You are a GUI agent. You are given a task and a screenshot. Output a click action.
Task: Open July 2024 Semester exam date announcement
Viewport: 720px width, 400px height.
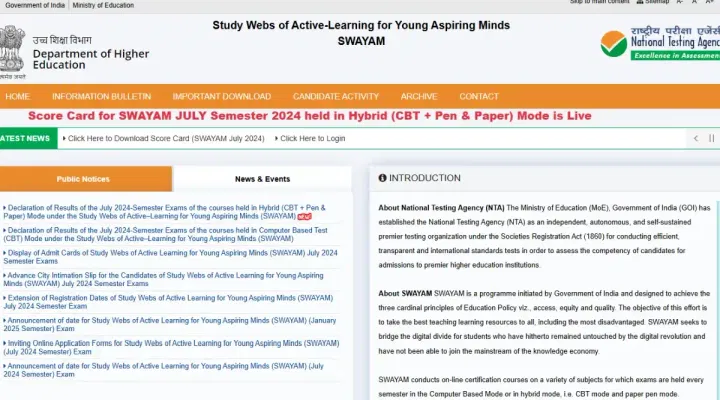[x=163, y=370]
